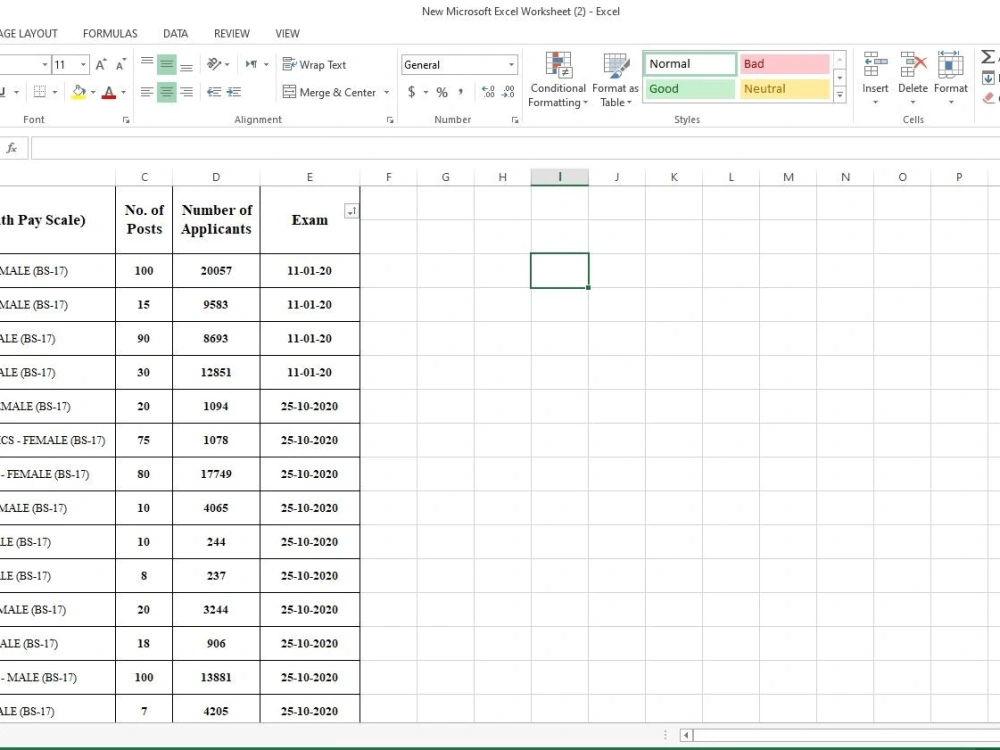Apply comma style
This screenshot has height=750, width=1000.
[x=460, y=92]
